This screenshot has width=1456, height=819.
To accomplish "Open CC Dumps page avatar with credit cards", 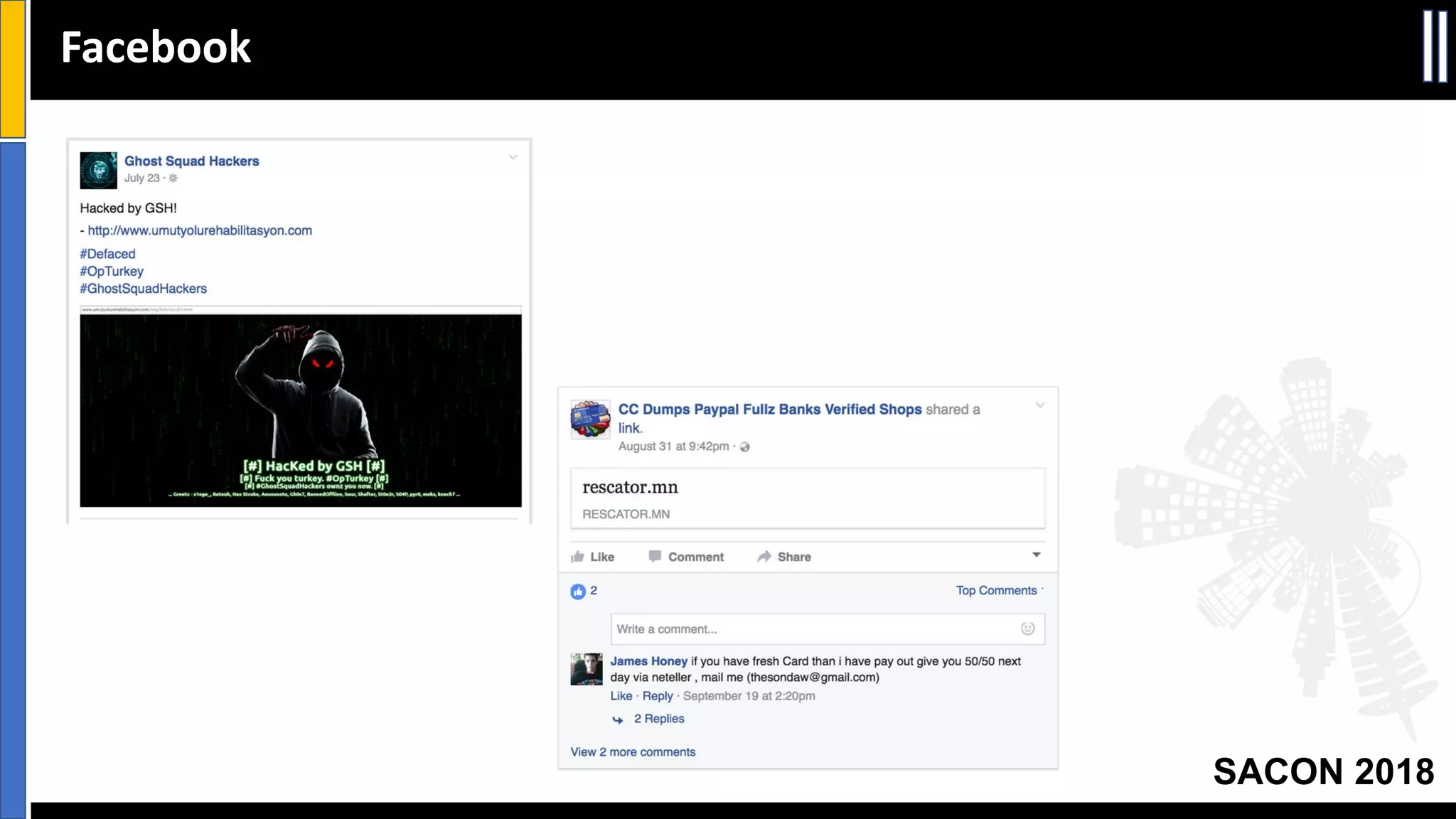I will (x=590, y=419).
